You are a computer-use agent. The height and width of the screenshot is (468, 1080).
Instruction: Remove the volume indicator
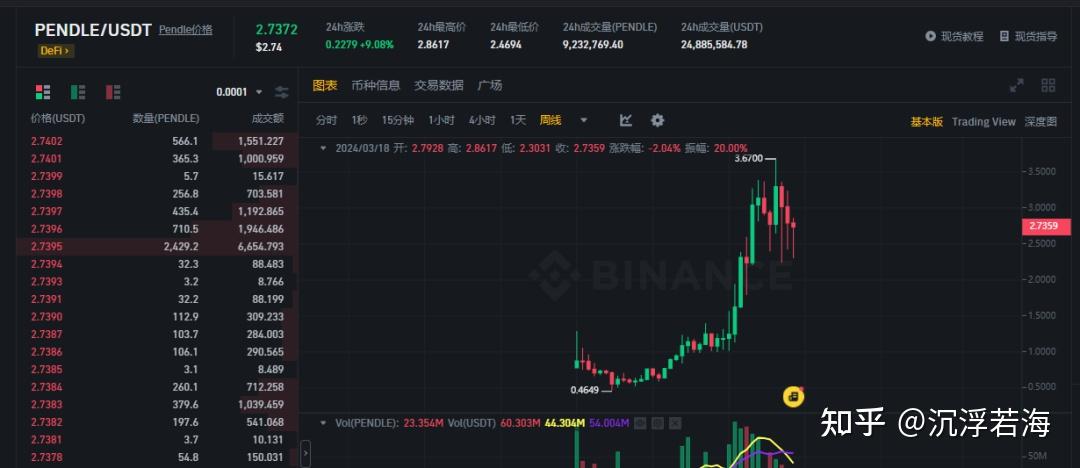click(675, 423)
